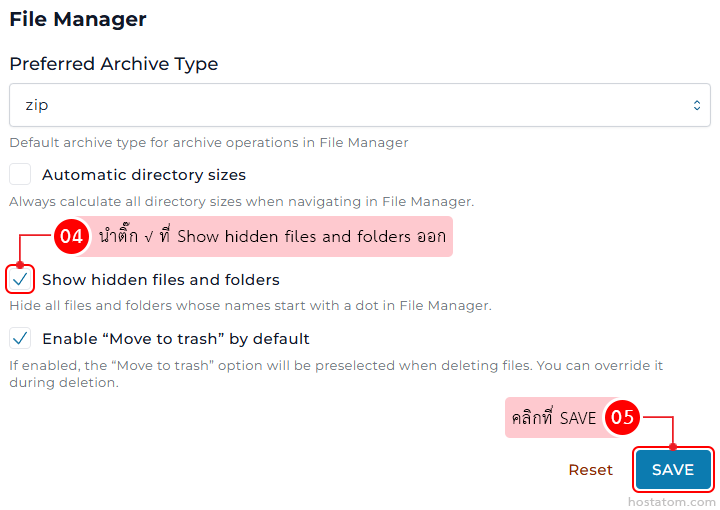Click the Automatic directory sizes label
Image resolution: width=720 pixels, height=510 pixels.
pyautogui.click(x=144, y=175)
